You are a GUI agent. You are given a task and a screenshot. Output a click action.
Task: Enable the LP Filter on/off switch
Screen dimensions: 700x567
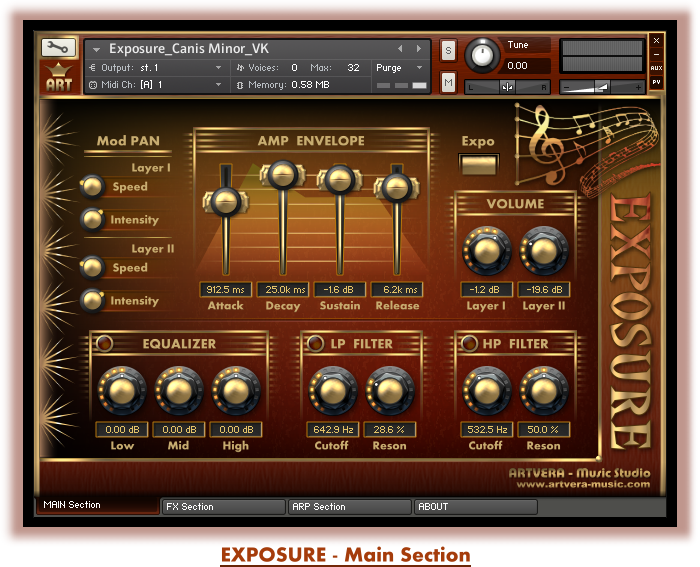click(315, 344)
